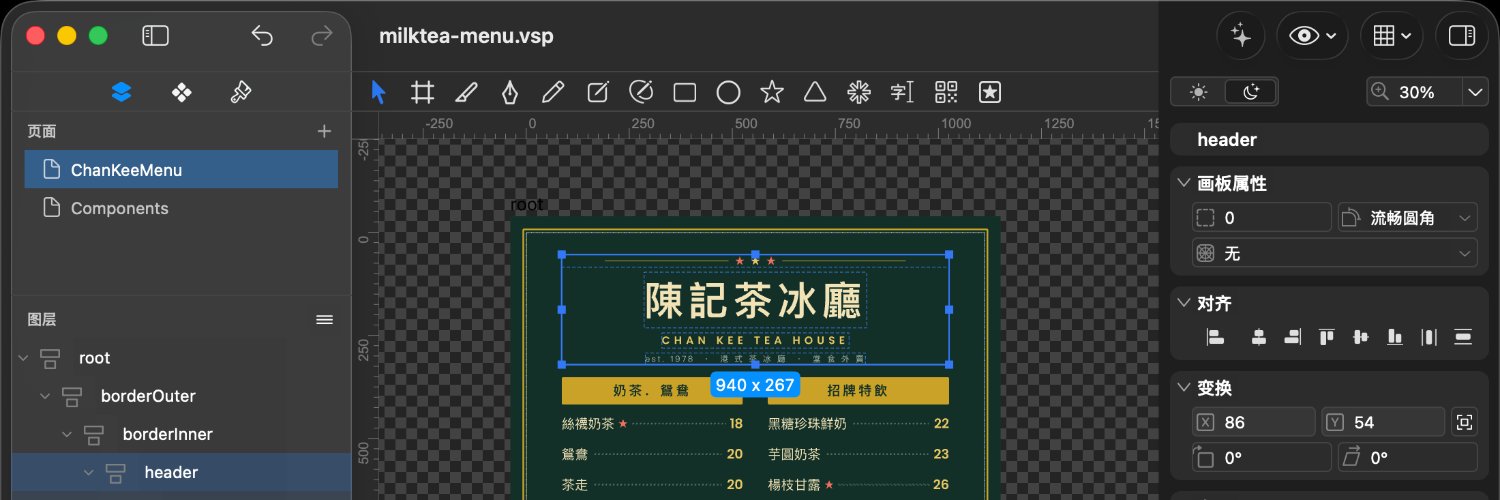This screenshot has height=500, width=1500.
Task: Select the pen nib tool
Action: pos(510,92)
